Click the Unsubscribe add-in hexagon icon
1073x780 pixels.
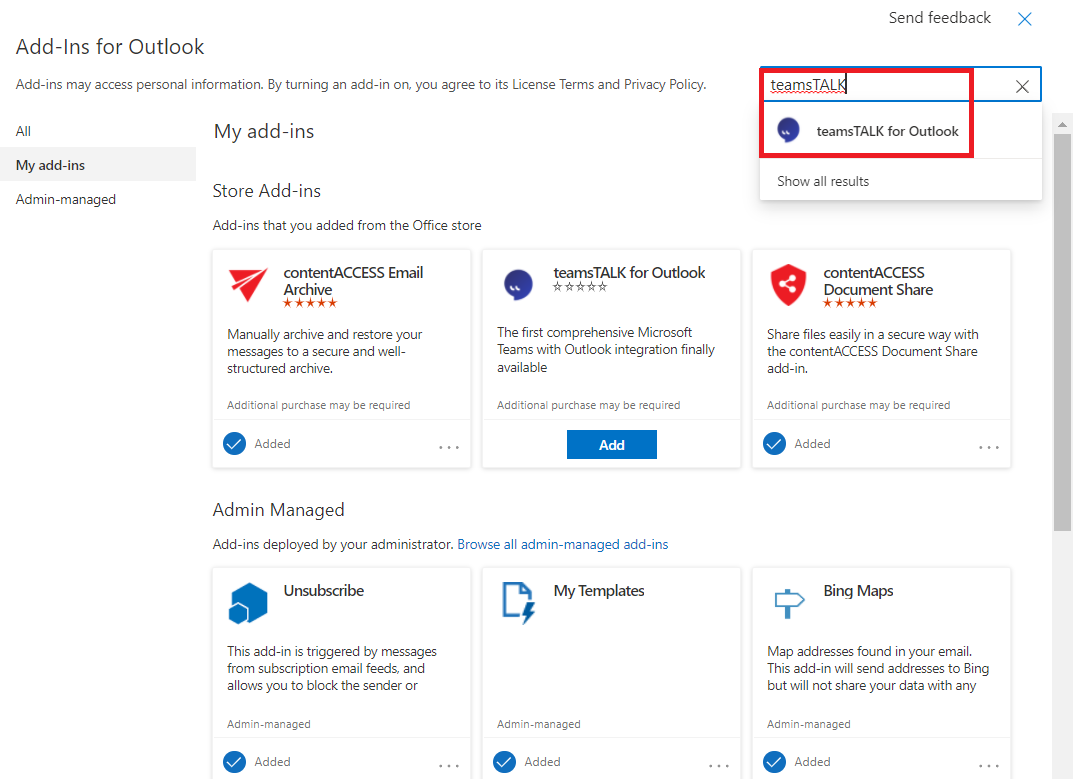point(248,603)
